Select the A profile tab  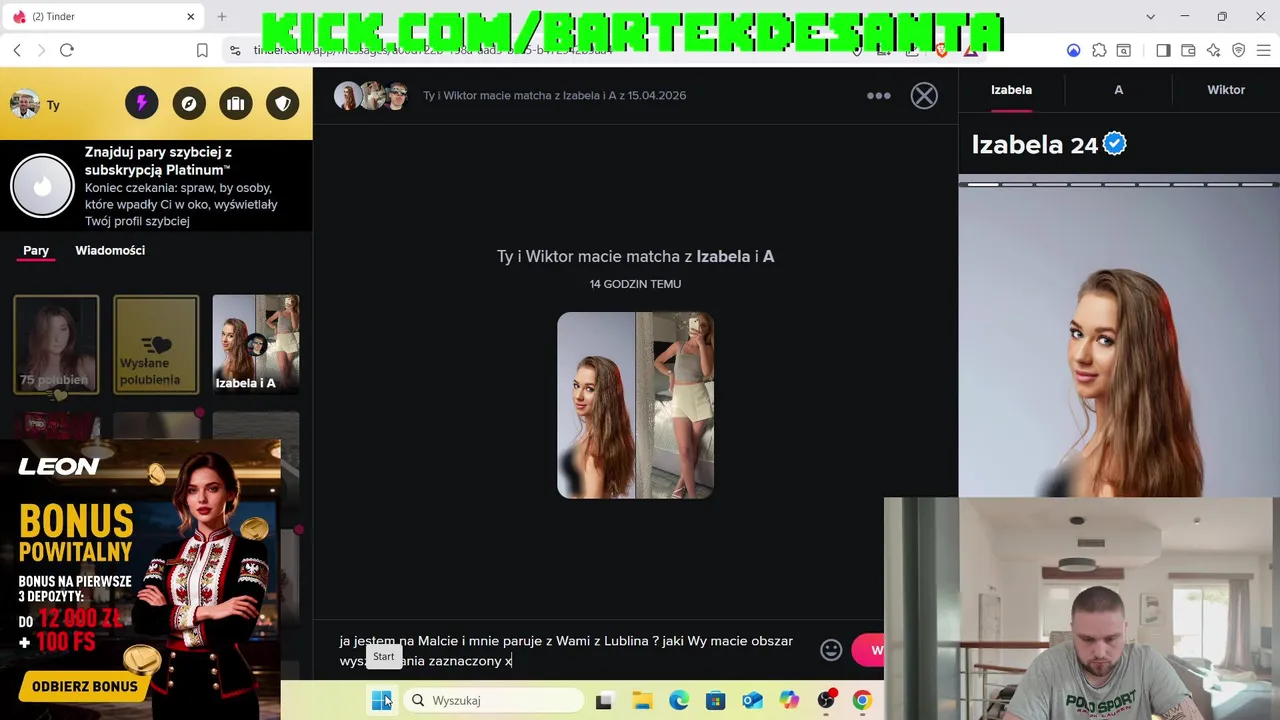click(x=1119, y=90)
